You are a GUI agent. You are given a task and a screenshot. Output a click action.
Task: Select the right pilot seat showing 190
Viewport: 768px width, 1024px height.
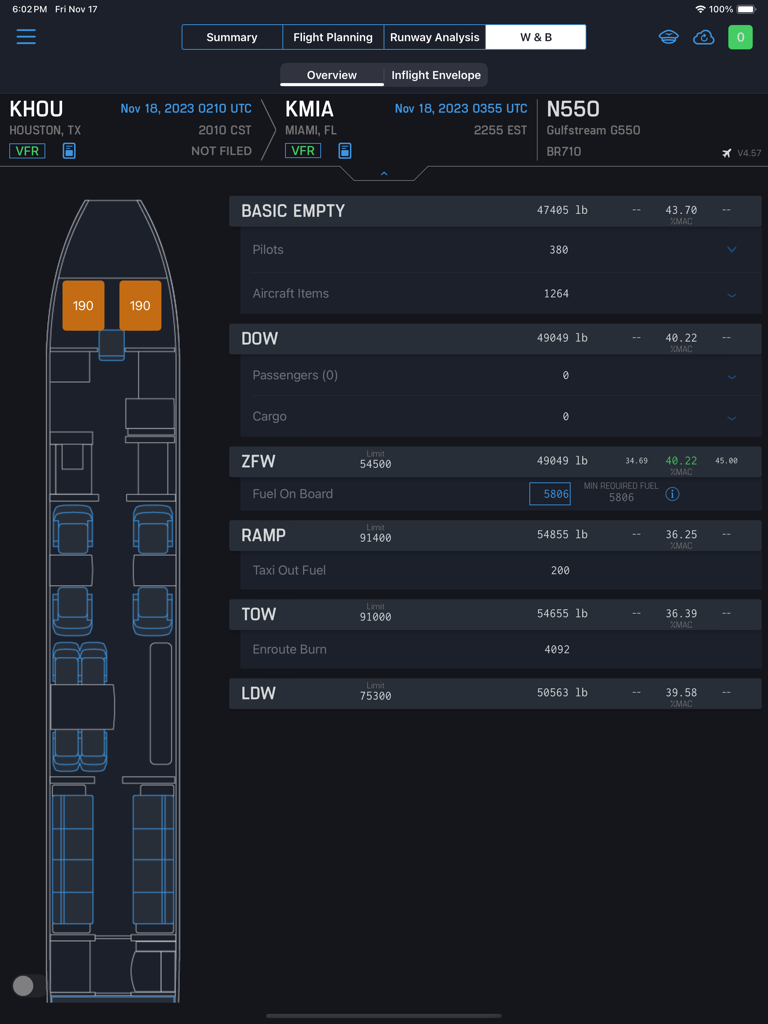(x=140, y=305)
